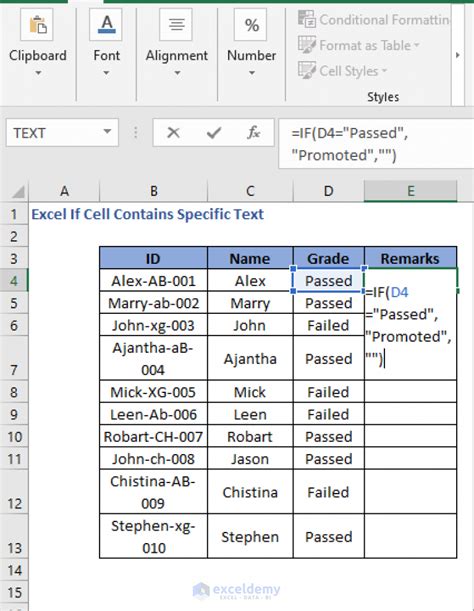Expand the Alignment group dropdown arrow
Image resolution: width=474 pixels, height=611 pixels.
(177, 73)
